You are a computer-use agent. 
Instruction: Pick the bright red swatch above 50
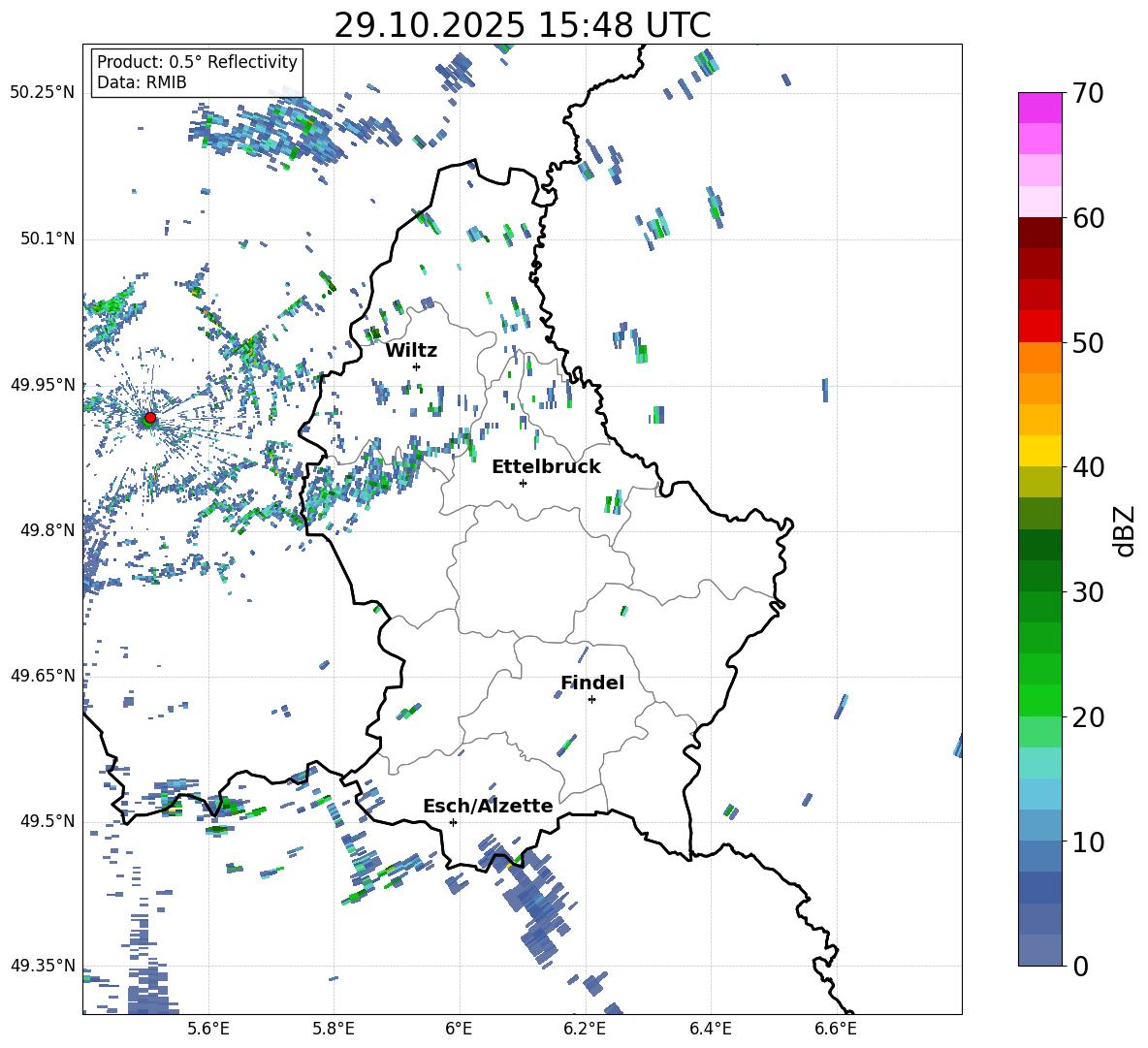(x=1039, y=326)
